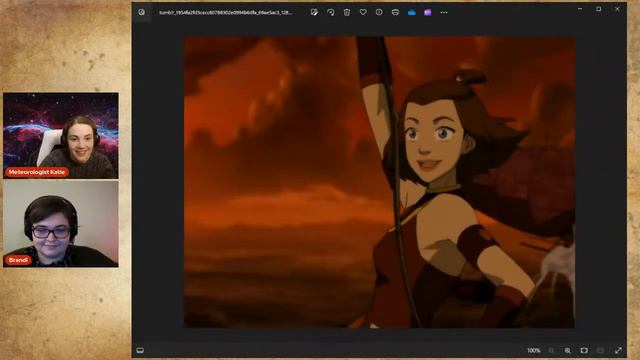Rotate the image with the rotate icon
Viewport: 640px width, 360px height.
[331, 12]
